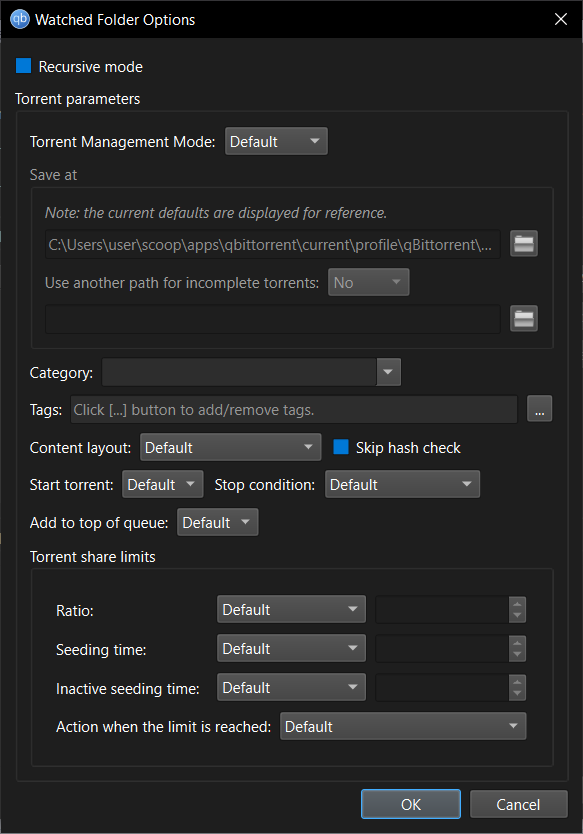Click the Cancel button
583x834 pixels.
518,804
